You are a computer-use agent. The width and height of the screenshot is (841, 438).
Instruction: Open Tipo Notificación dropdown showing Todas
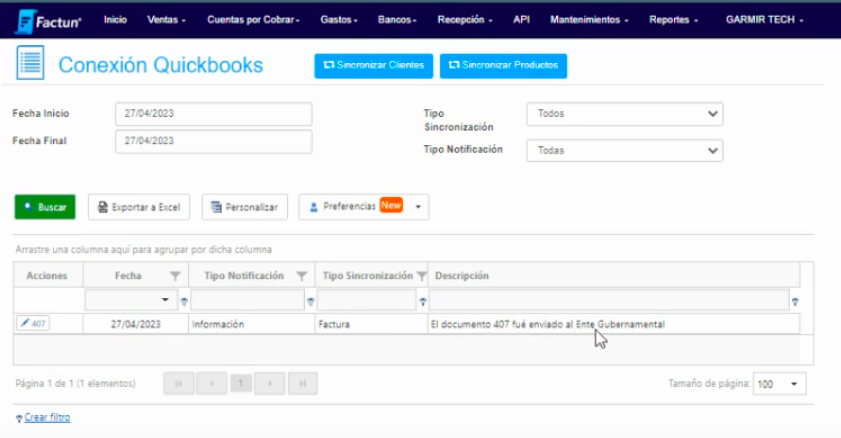pos(625,151)
